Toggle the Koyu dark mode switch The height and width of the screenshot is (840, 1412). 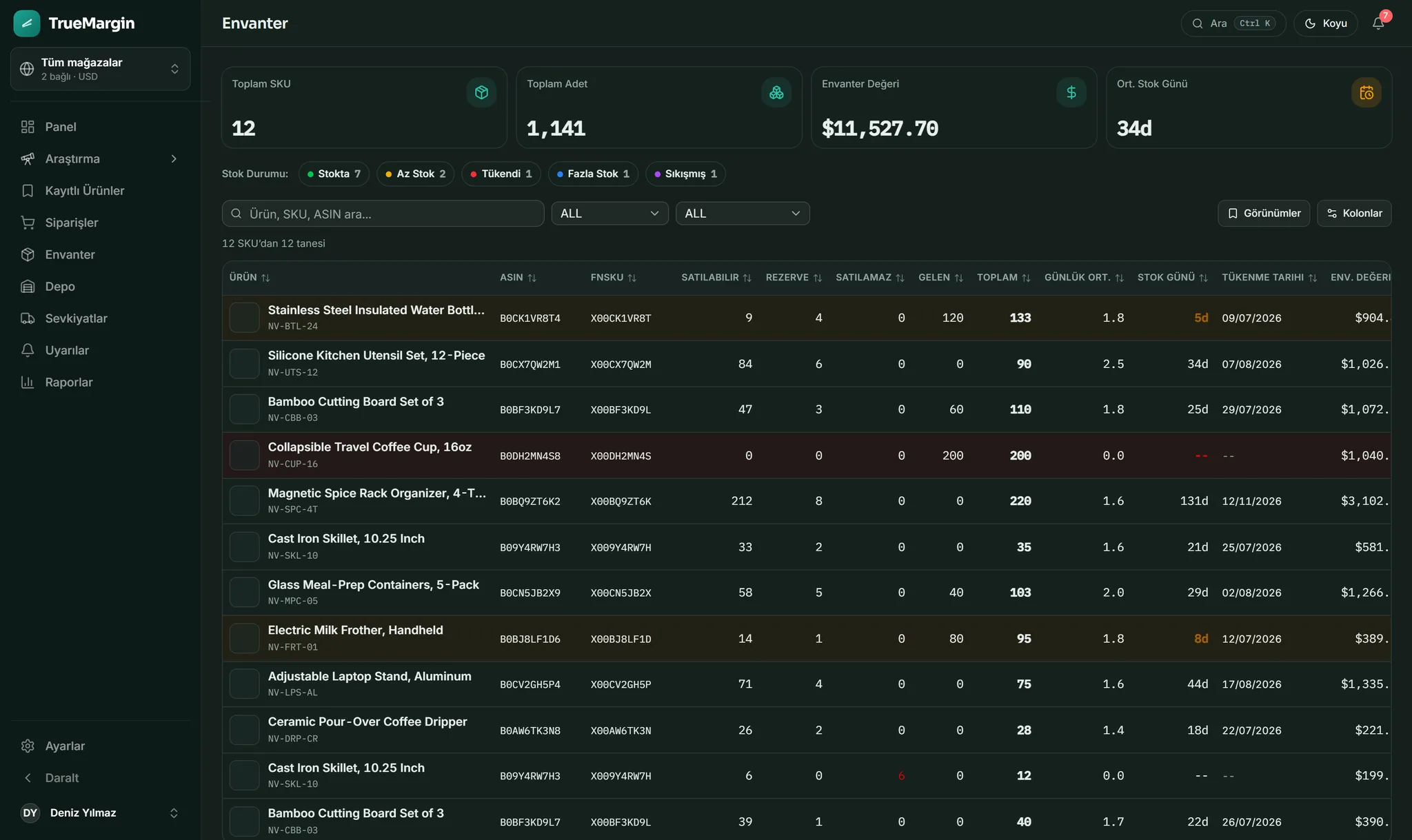1325,23
